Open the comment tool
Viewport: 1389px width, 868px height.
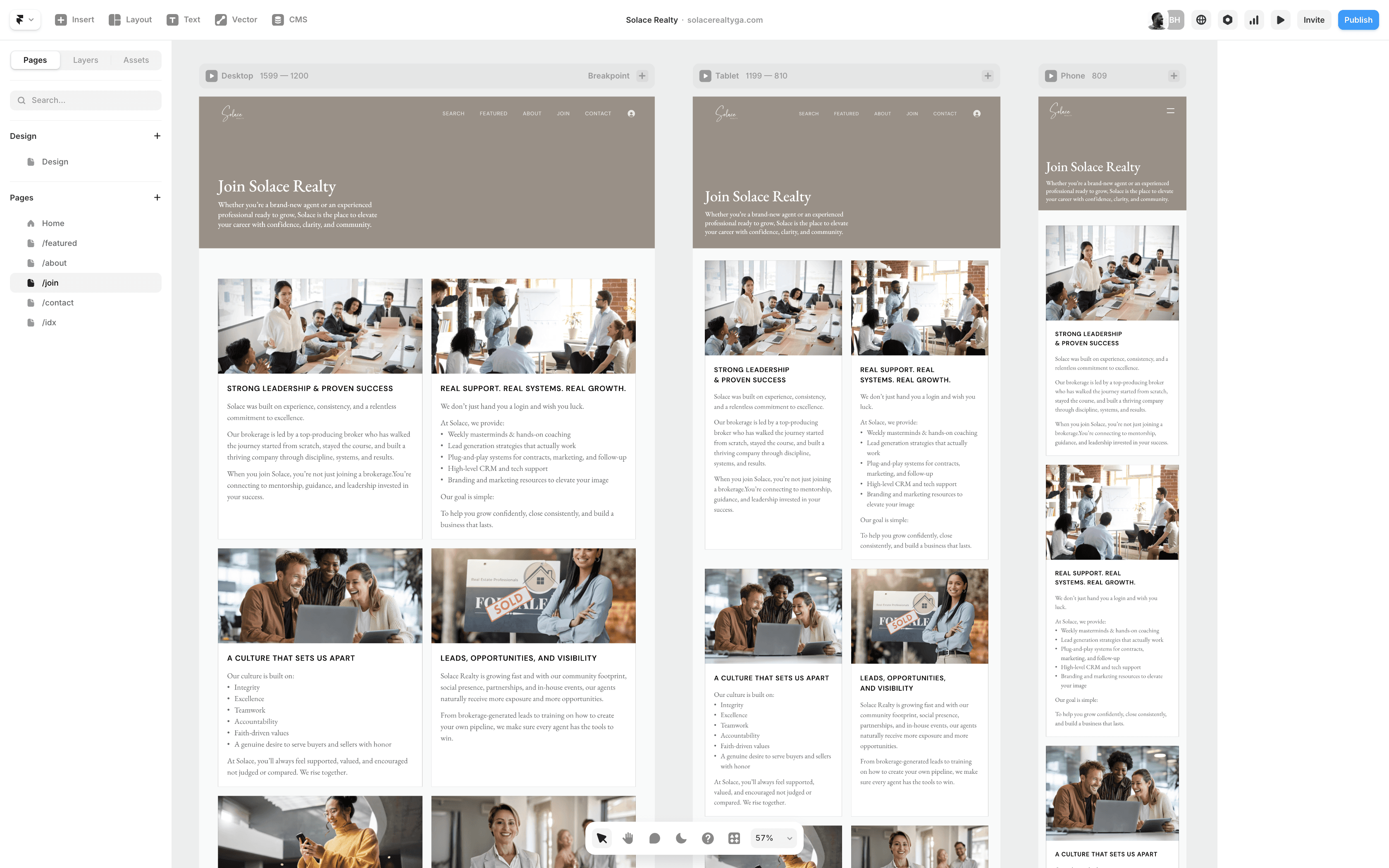pyautogui.click(x=654, y=838)
